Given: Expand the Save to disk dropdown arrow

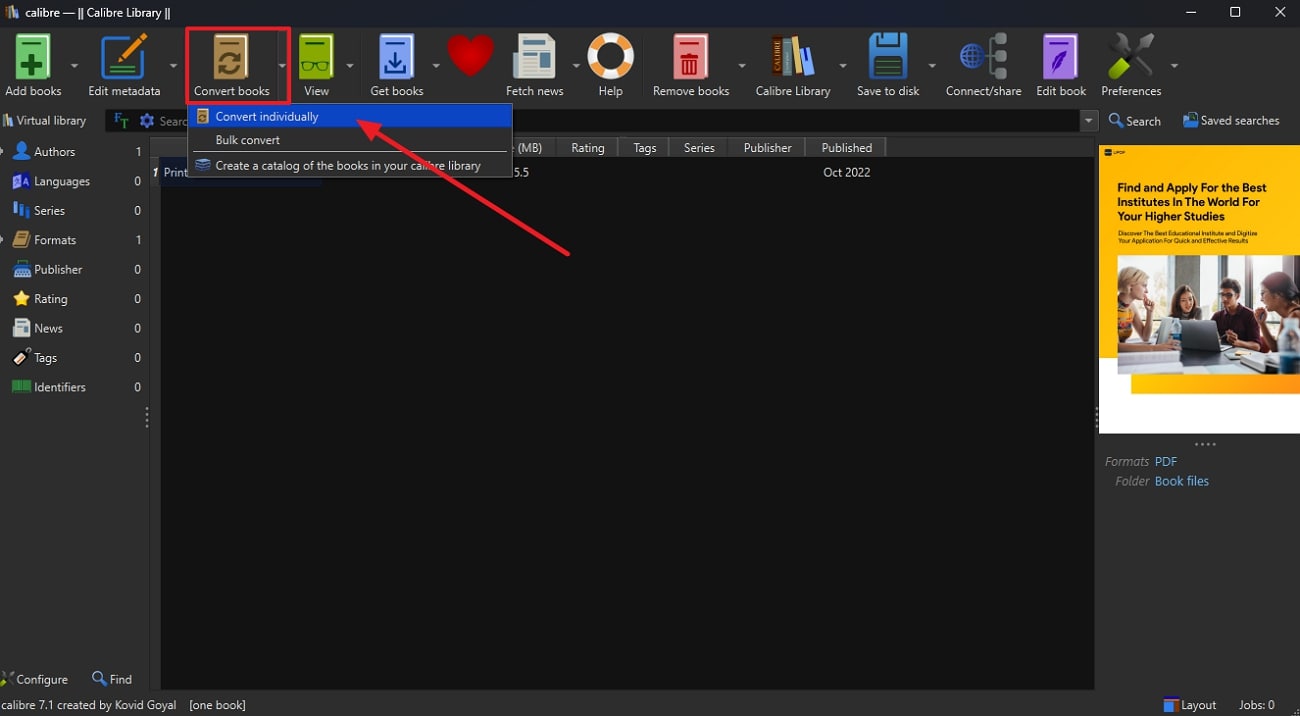Looking at the screenshot, I should click(932, 66).
